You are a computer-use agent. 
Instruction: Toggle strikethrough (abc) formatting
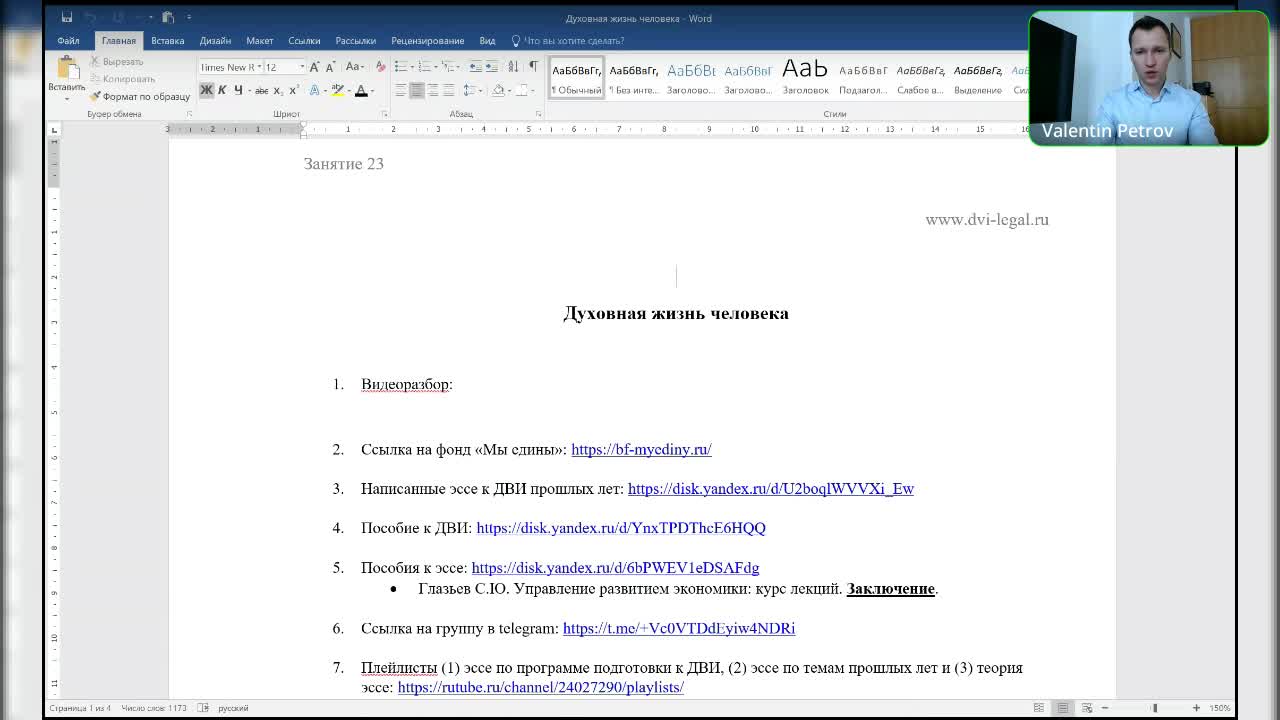click(261, 90)
